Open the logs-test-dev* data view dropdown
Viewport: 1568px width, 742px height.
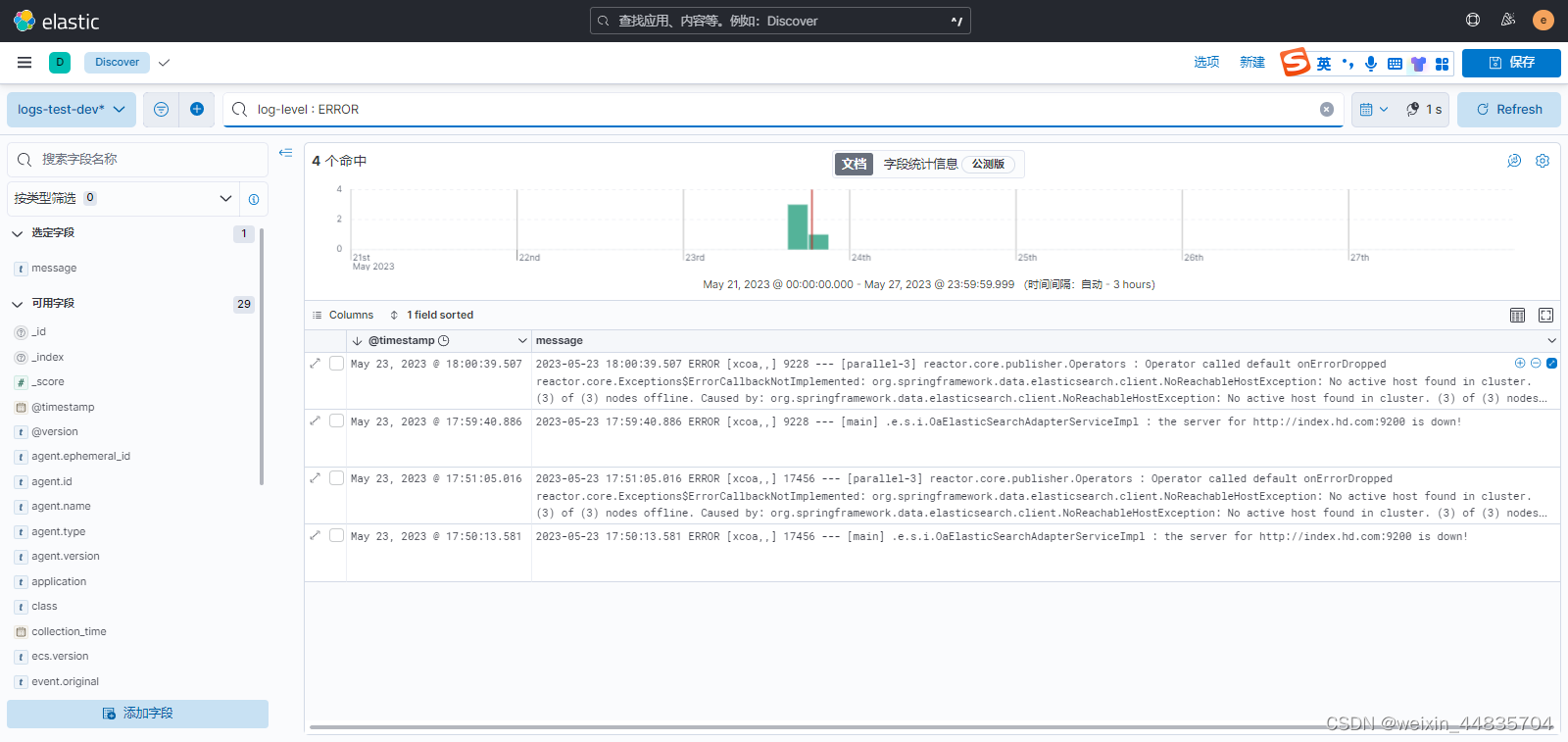tap(72, 109)
